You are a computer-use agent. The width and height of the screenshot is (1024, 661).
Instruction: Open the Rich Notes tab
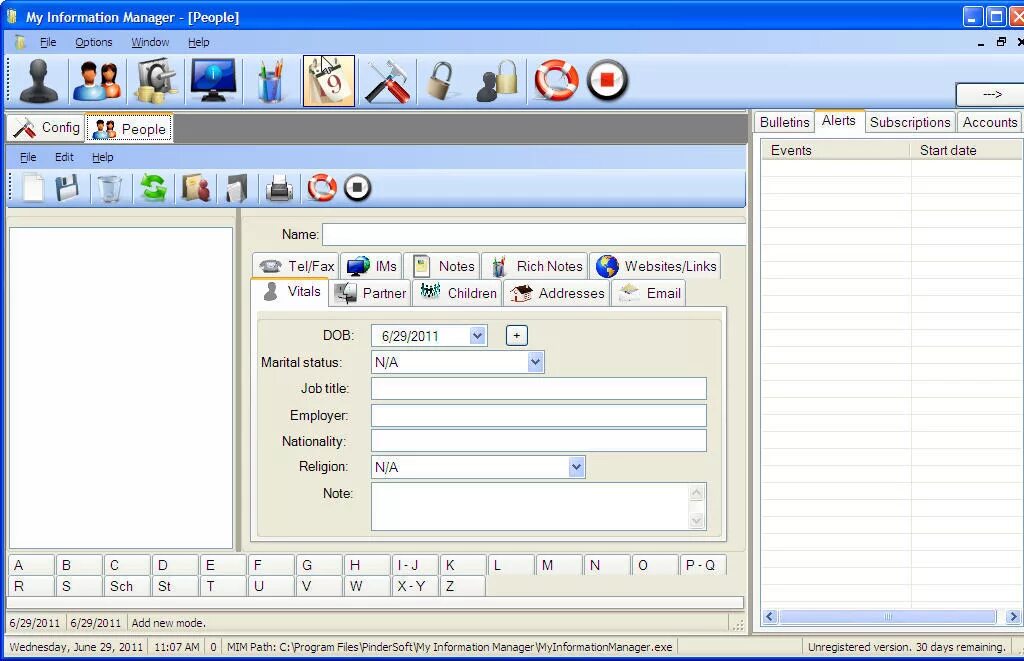point(536,266)
